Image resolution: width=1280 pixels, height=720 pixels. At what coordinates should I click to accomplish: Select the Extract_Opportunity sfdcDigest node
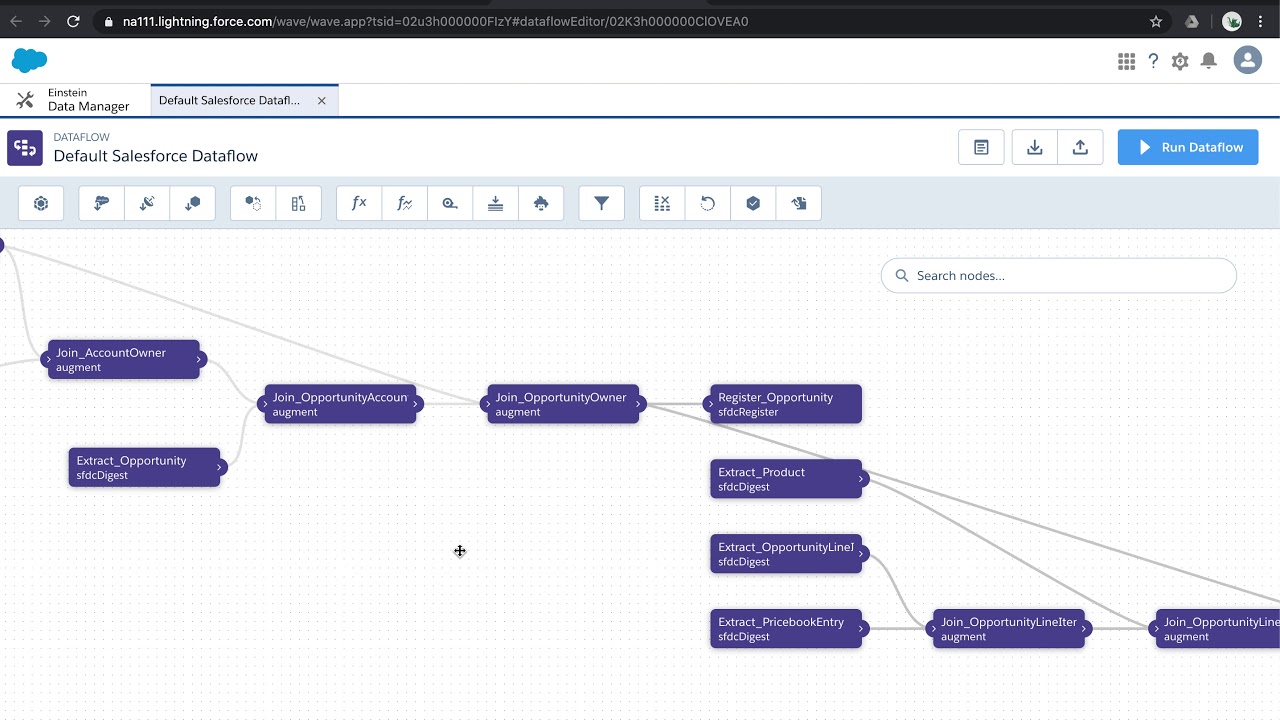pos(144,467)
